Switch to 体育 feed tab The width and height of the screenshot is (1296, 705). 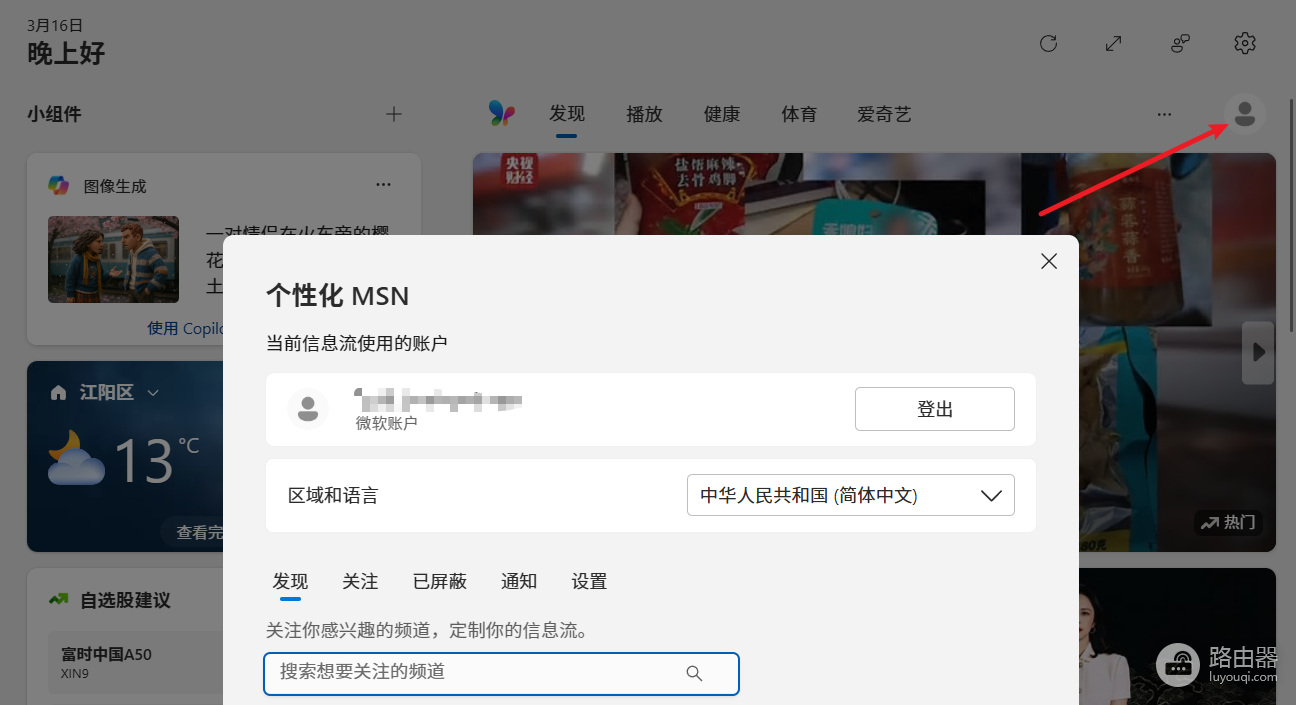(799, 114)
